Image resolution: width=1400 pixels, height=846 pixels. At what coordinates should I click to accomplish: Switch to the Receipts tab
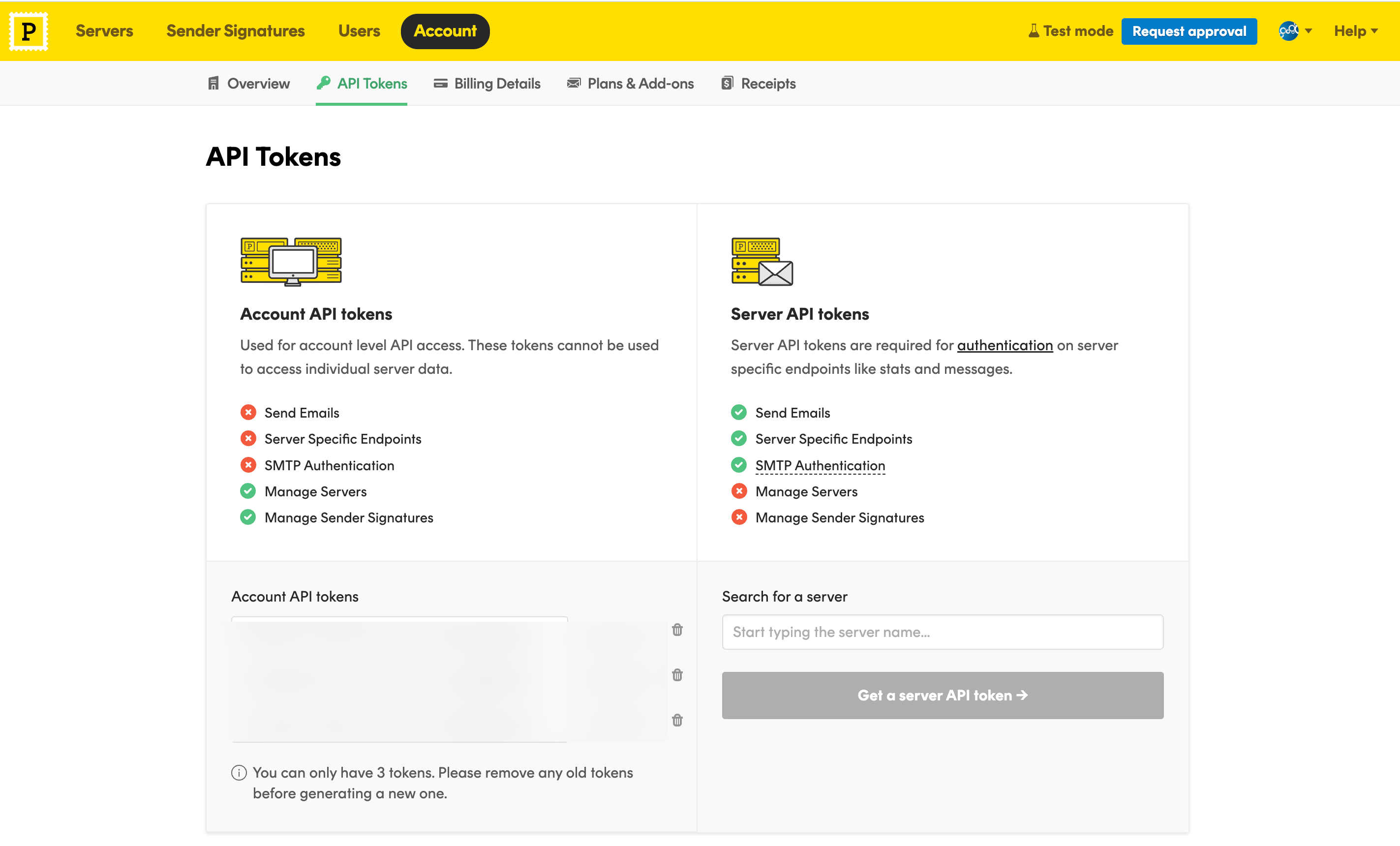pos(759,84)
